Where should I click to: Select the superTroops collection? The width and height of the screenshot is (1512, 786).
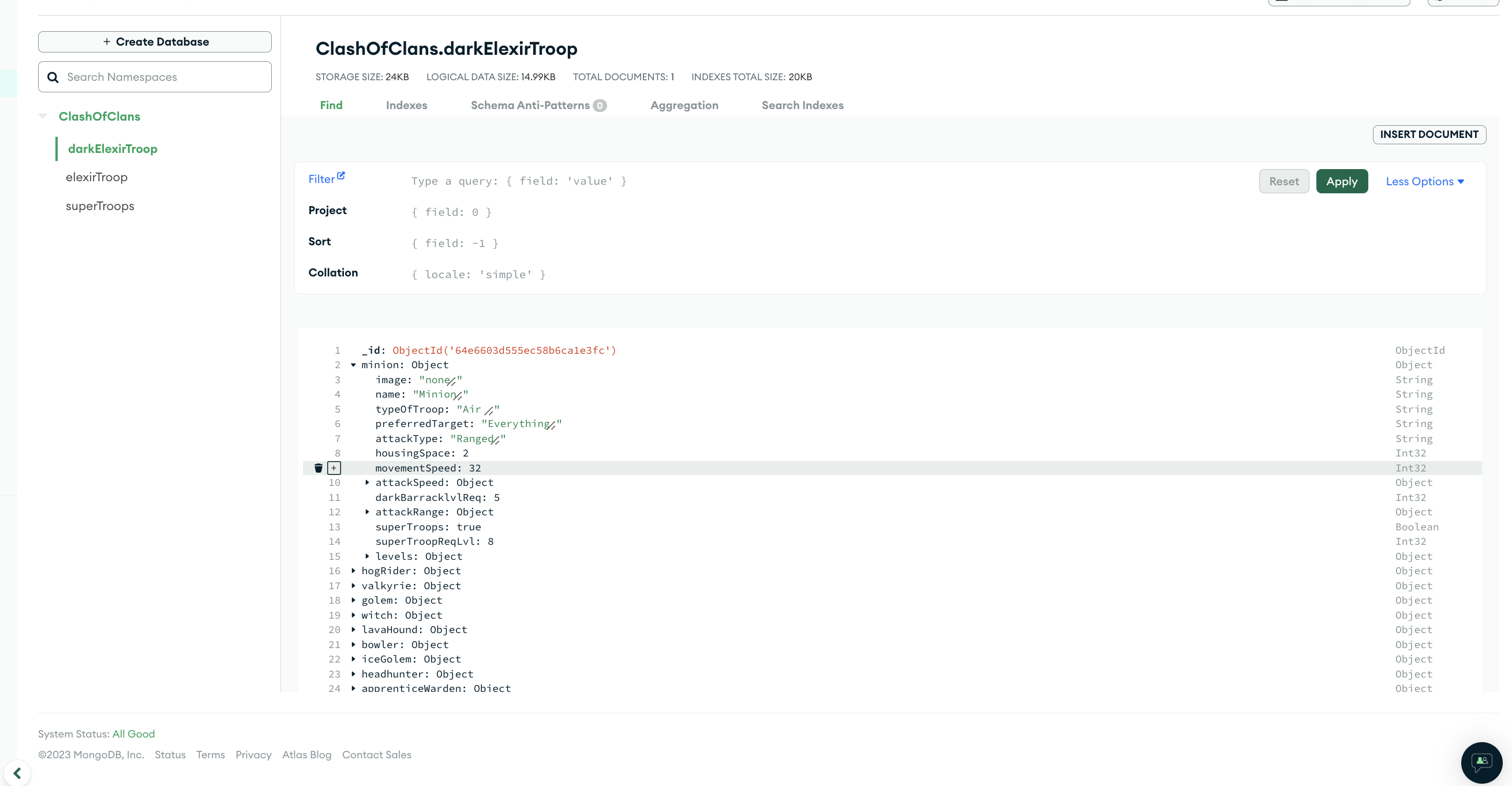pyautogui.click(x=100, y=206)
